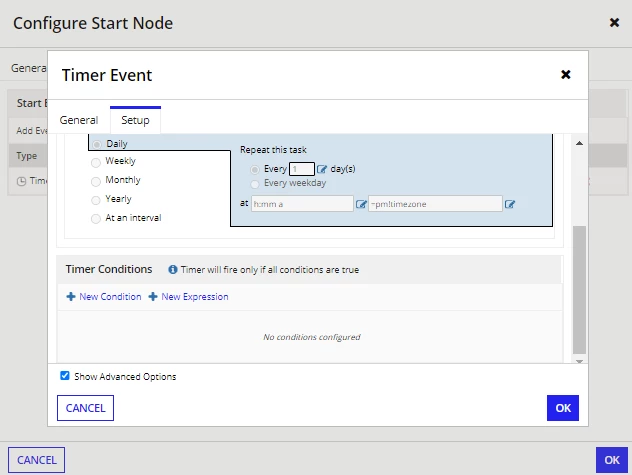Click the clock icon in background window

pyautogui.click(x=21, y=181)
